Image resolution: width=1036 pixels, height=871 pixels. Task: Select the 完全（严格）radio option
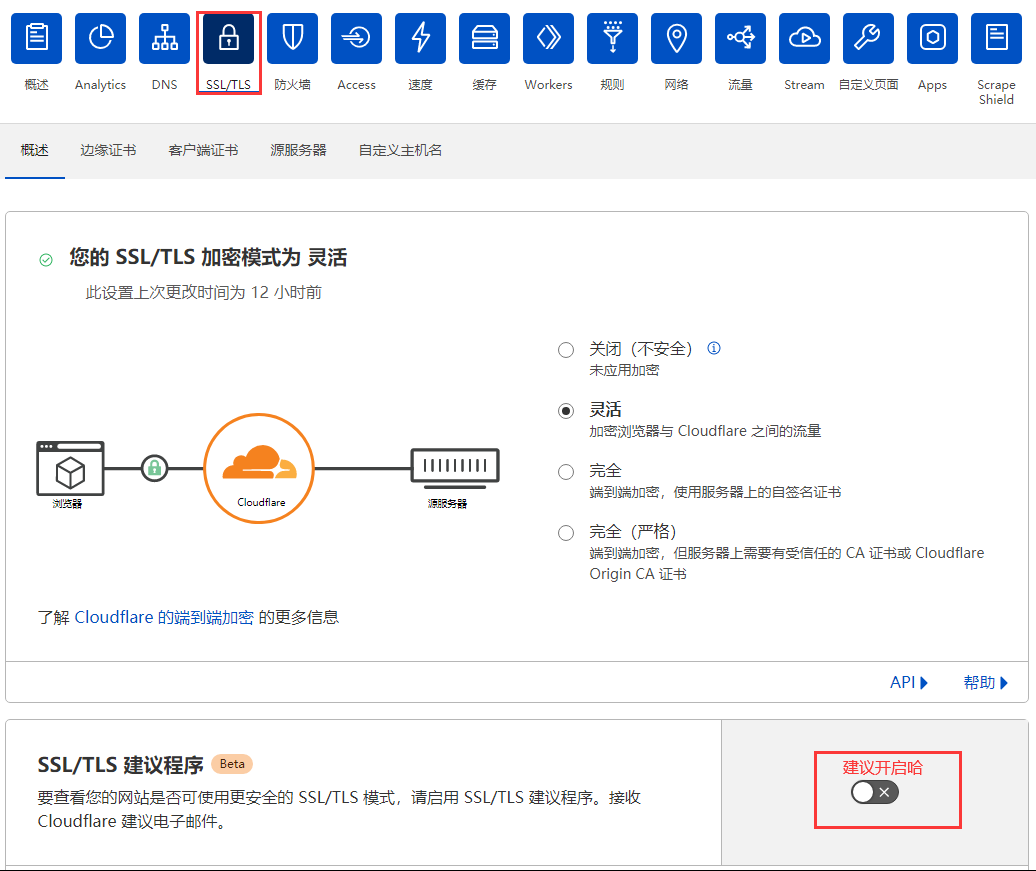(566, 532)
